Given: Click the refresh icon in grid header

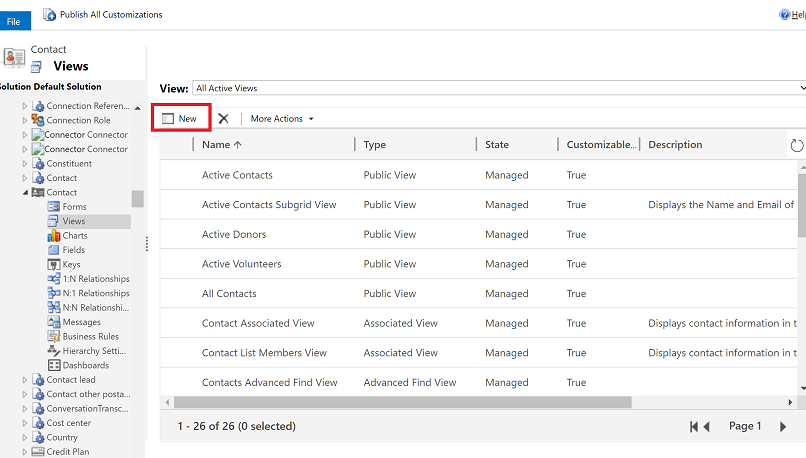Looking at the screenshot, I should [796, 145].
